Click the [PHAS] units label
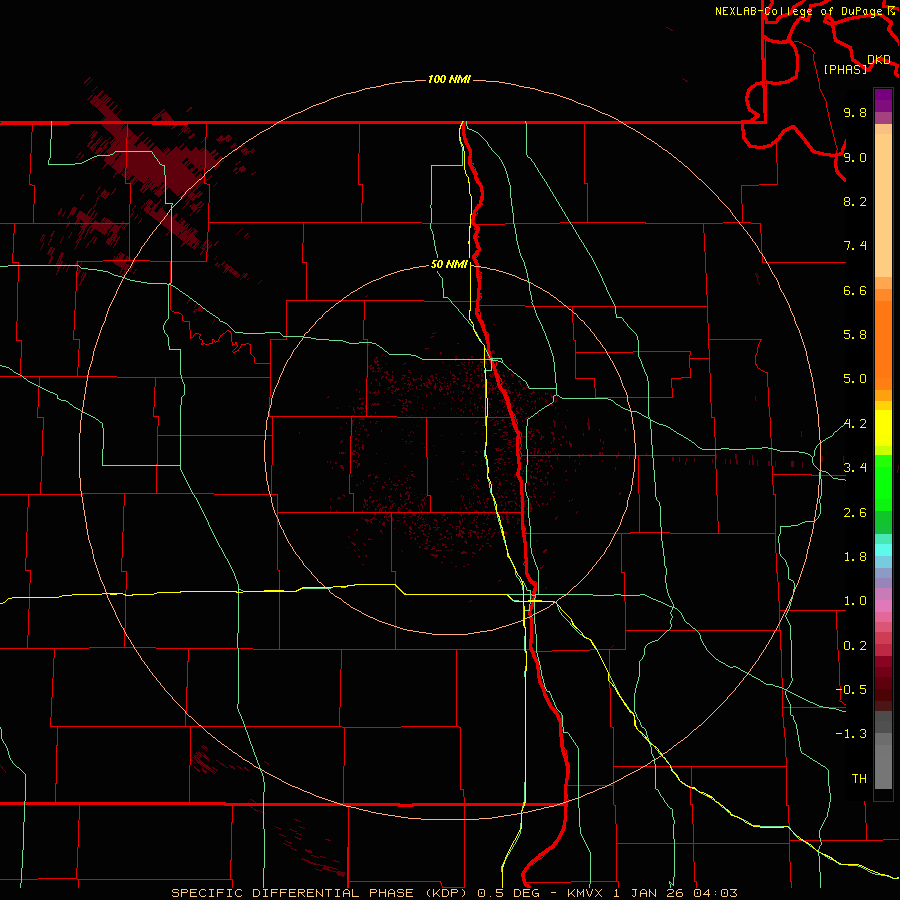 click(845, 69)
